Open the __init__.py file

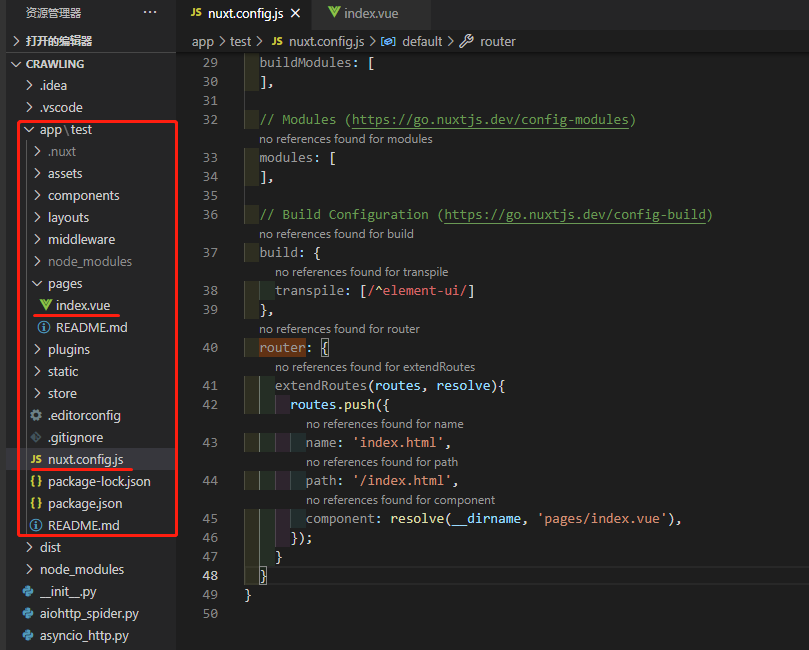pyautogui.click(x=68, y=592)
